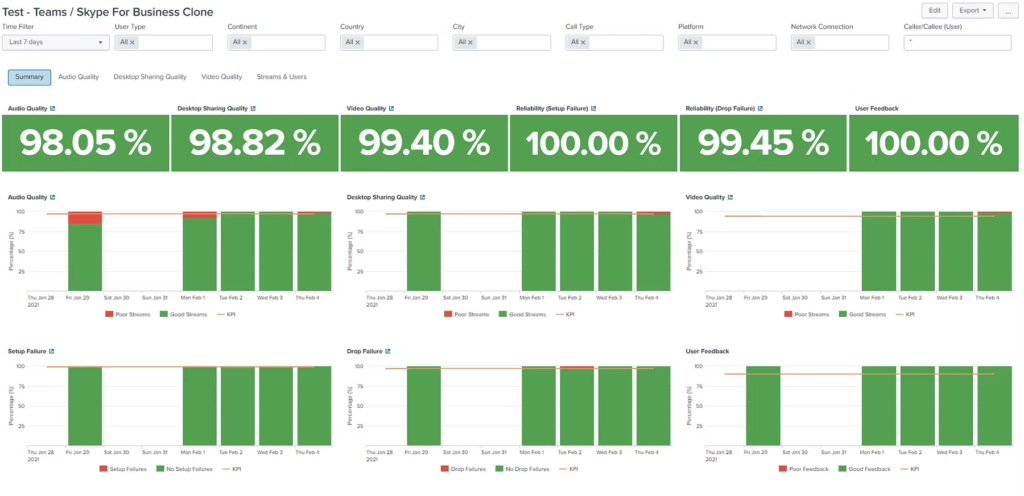This screenshot has height=496, width=1024.
Task: Toggle Good Streams legend in Video Quality chart
Action: pos(861,315)
